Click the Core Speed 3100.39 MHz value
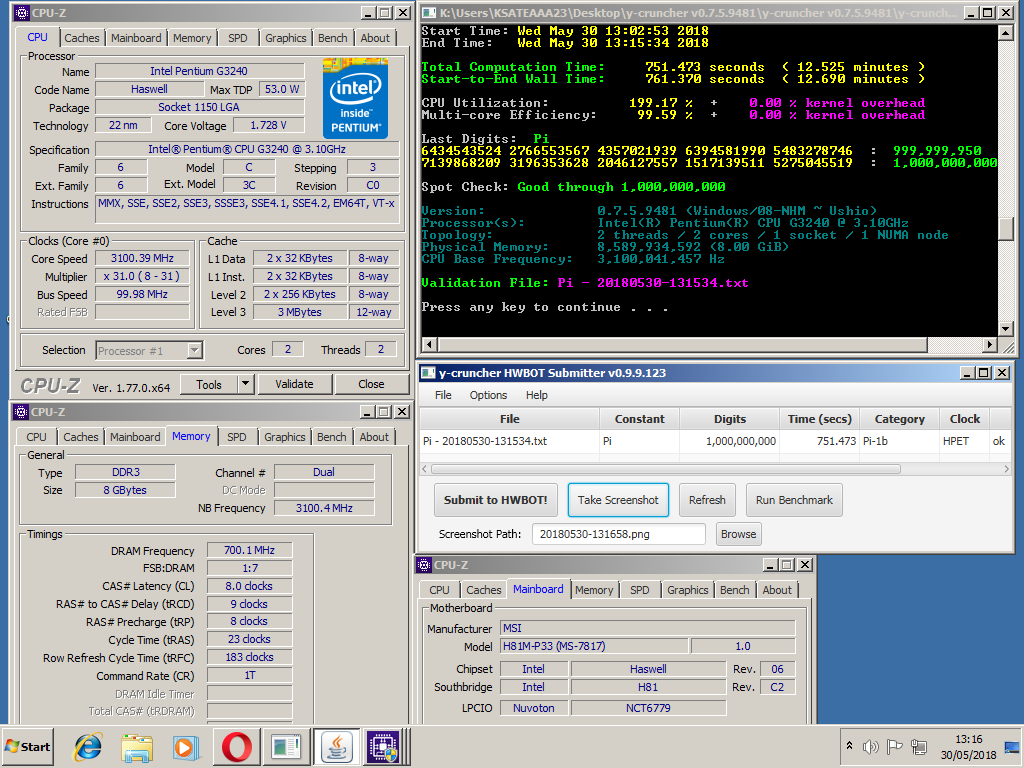Image resolution: width=1024 pixels, height=768 pixels. click(142, 259)
